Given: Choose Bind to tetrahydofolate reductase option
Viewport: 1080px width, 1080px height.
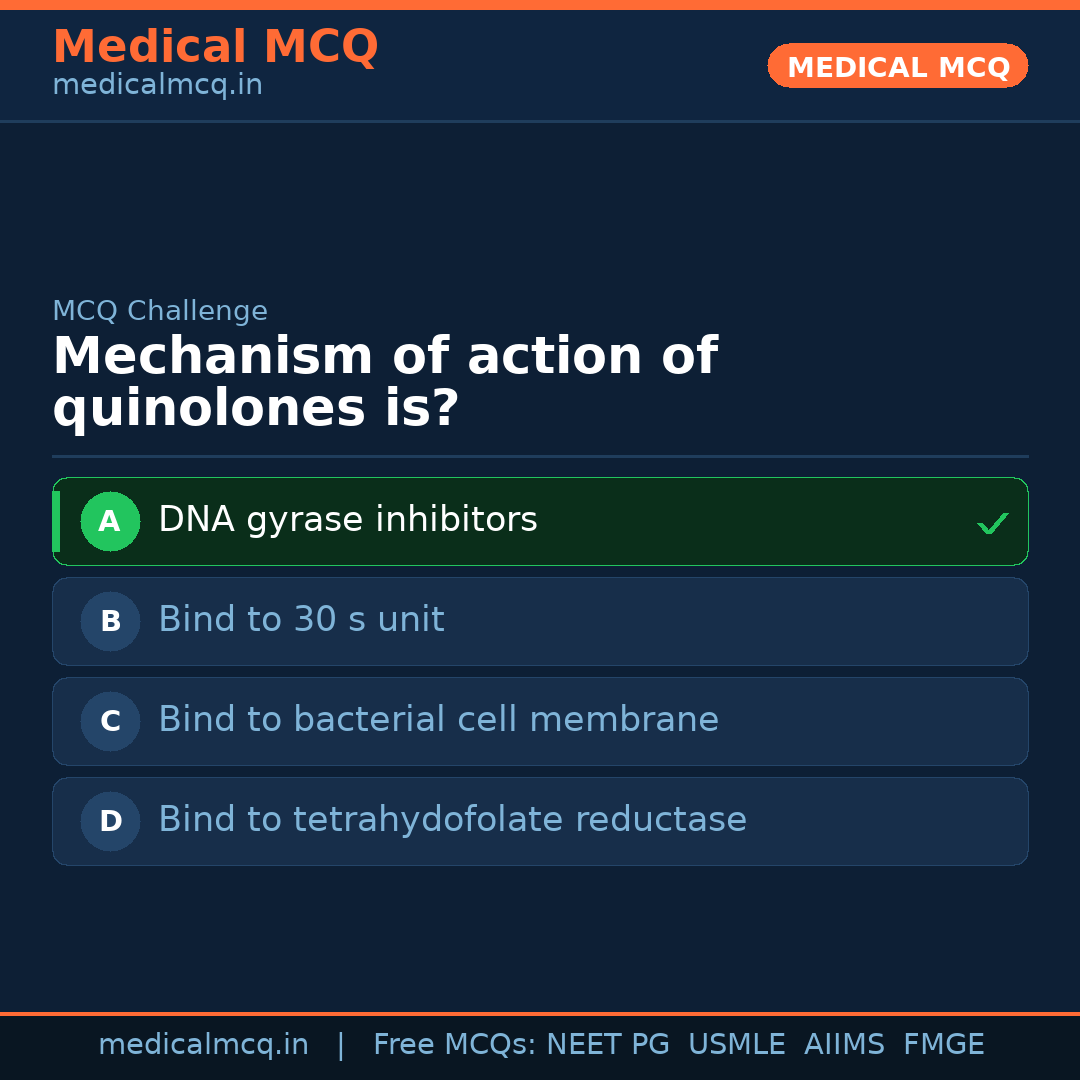Looking at the screenshot, I should [452, 820].
